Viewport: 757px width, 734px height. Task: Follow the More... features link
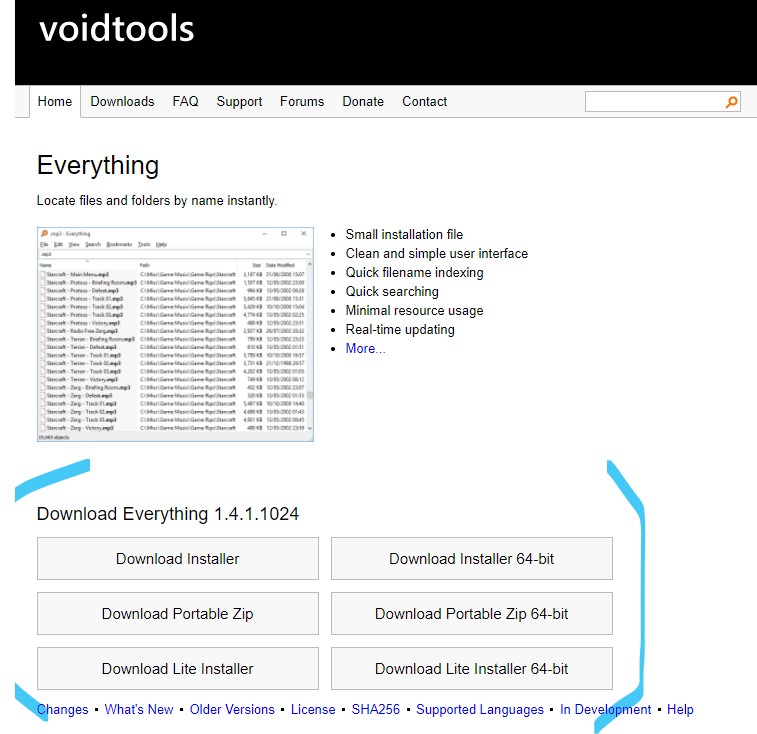click(365, 348)
